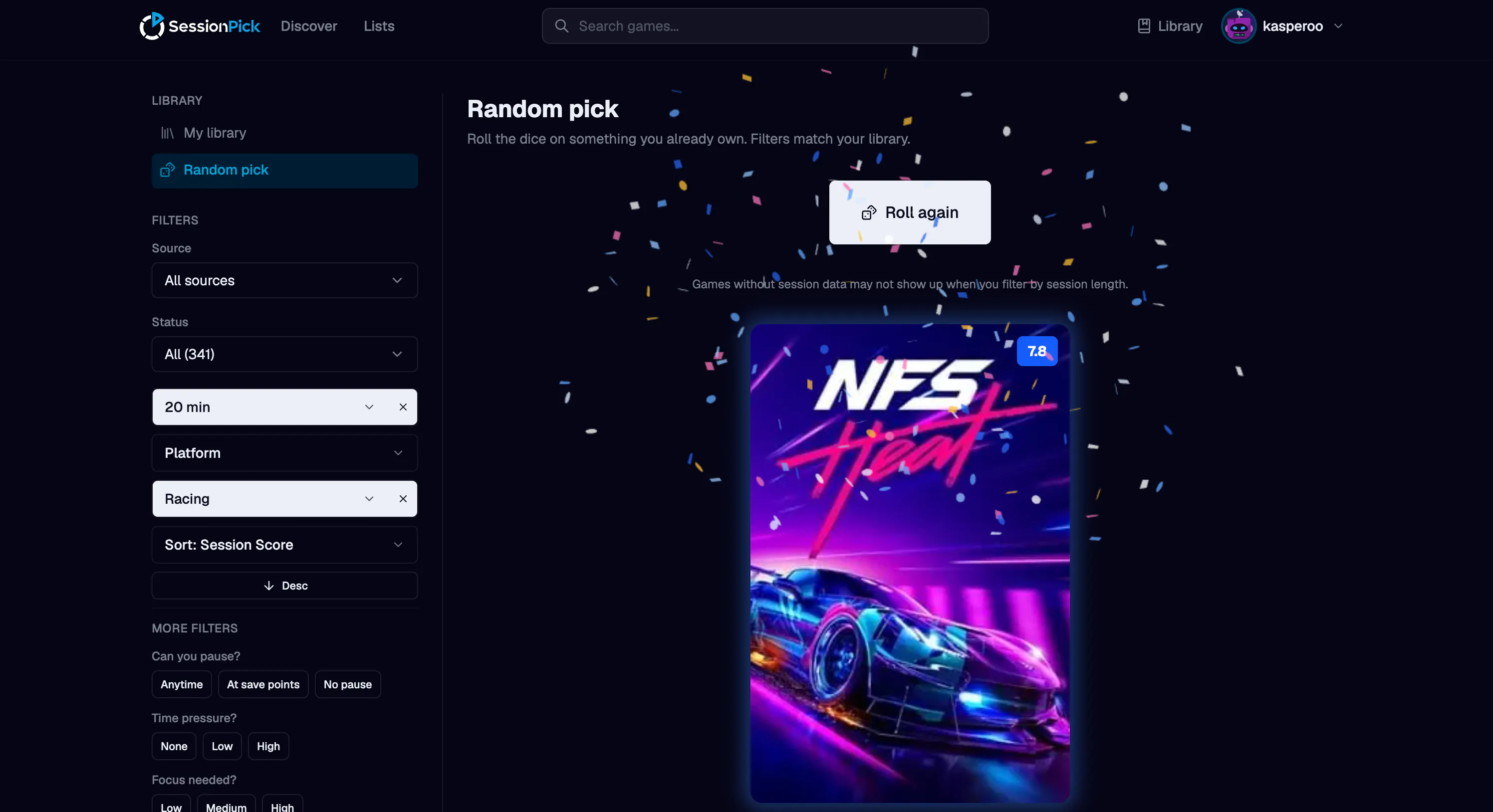Toggle the Low time pressure filter
Screen dimensions: 1493x812
(x=222, y=747)
